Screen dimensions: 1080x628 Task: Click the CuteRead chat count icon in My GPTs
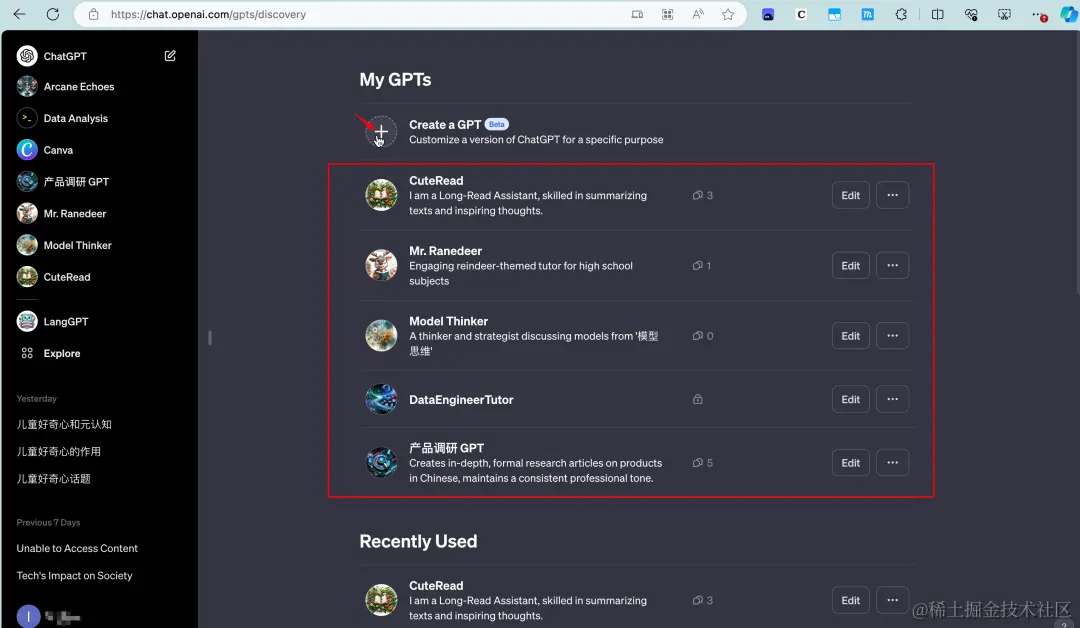point(698,196)
